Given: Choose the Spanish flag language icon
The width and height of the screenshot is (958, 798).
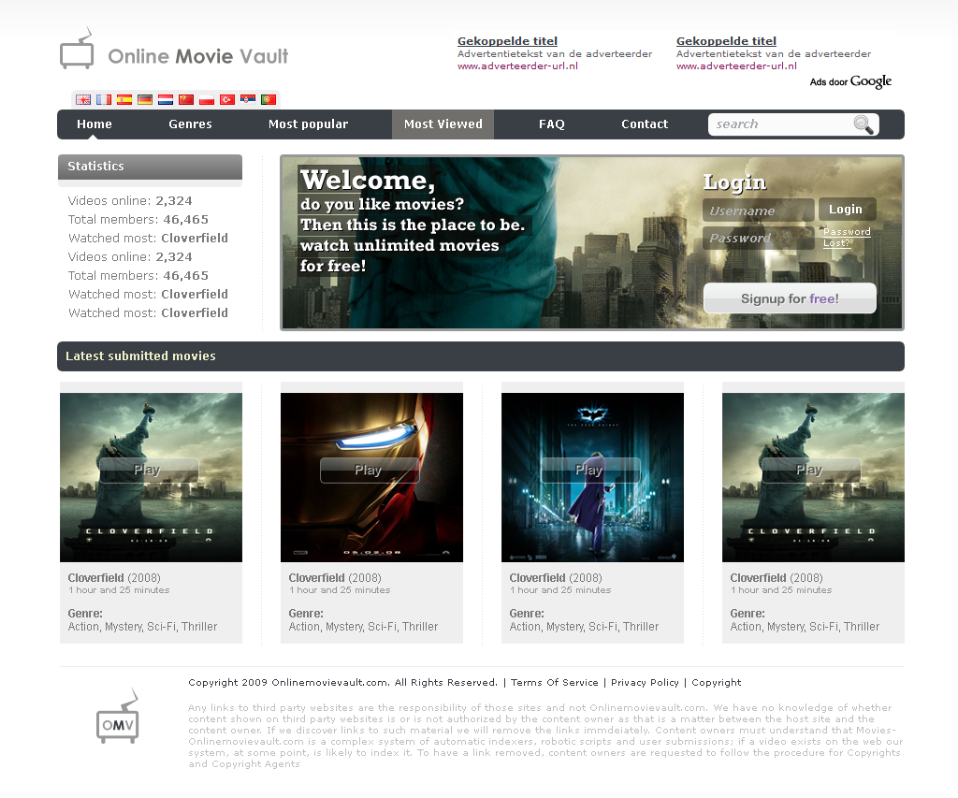Looking at the screenshot, I should [125, 100].
